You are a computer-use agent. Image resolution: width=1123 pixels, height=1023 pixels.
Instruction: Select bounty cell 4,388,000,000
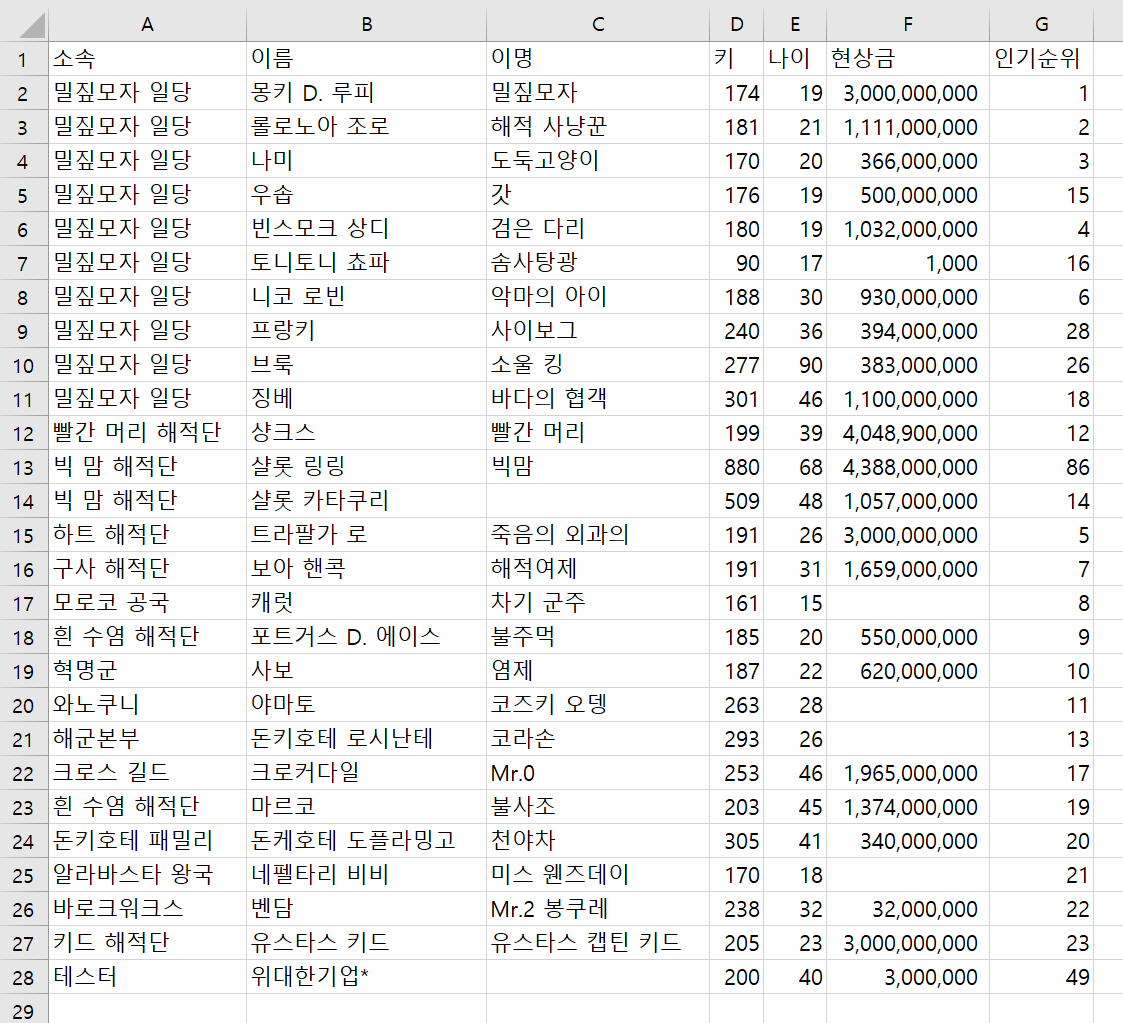(x=908, y=467)
